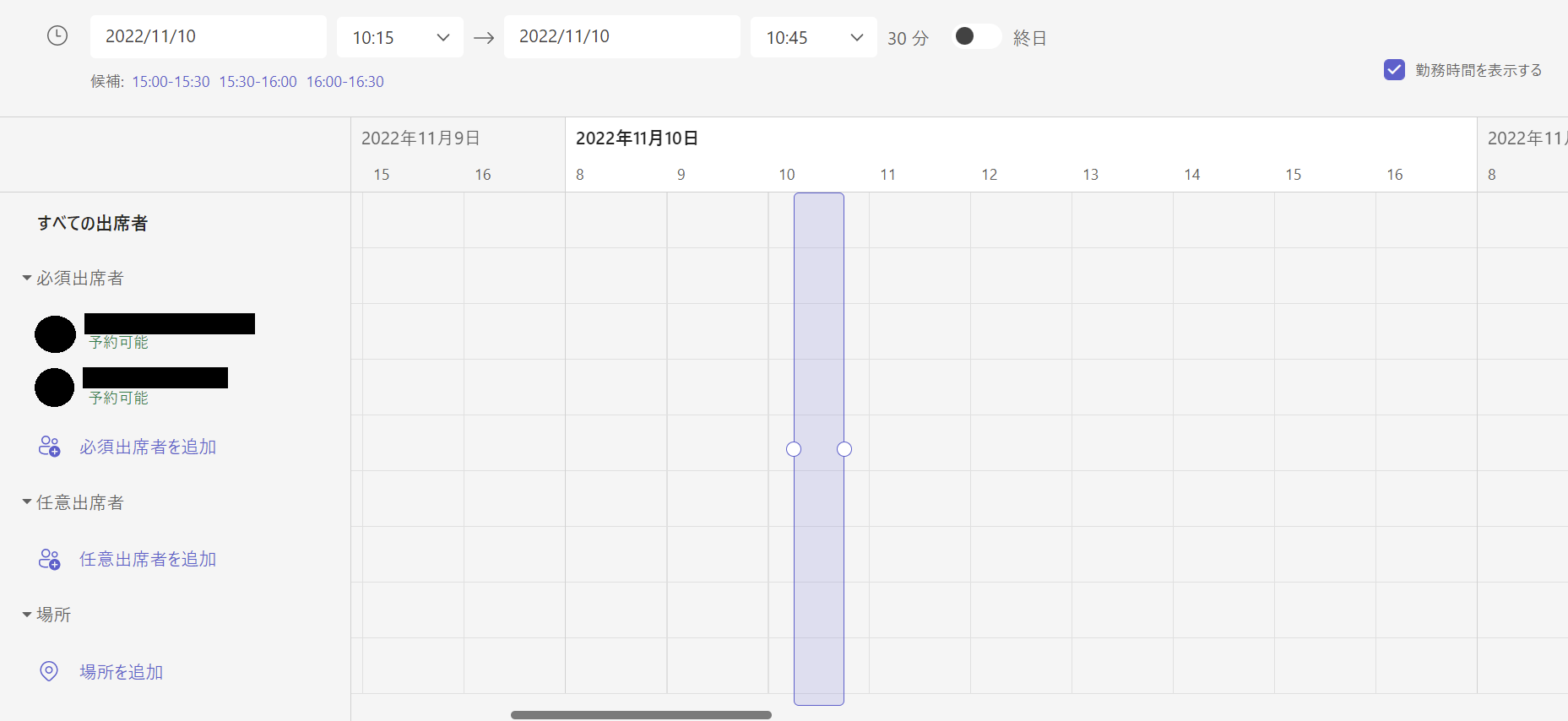
Task: Click 任意出席者を追加 link
Action: [x=148, y=559]
